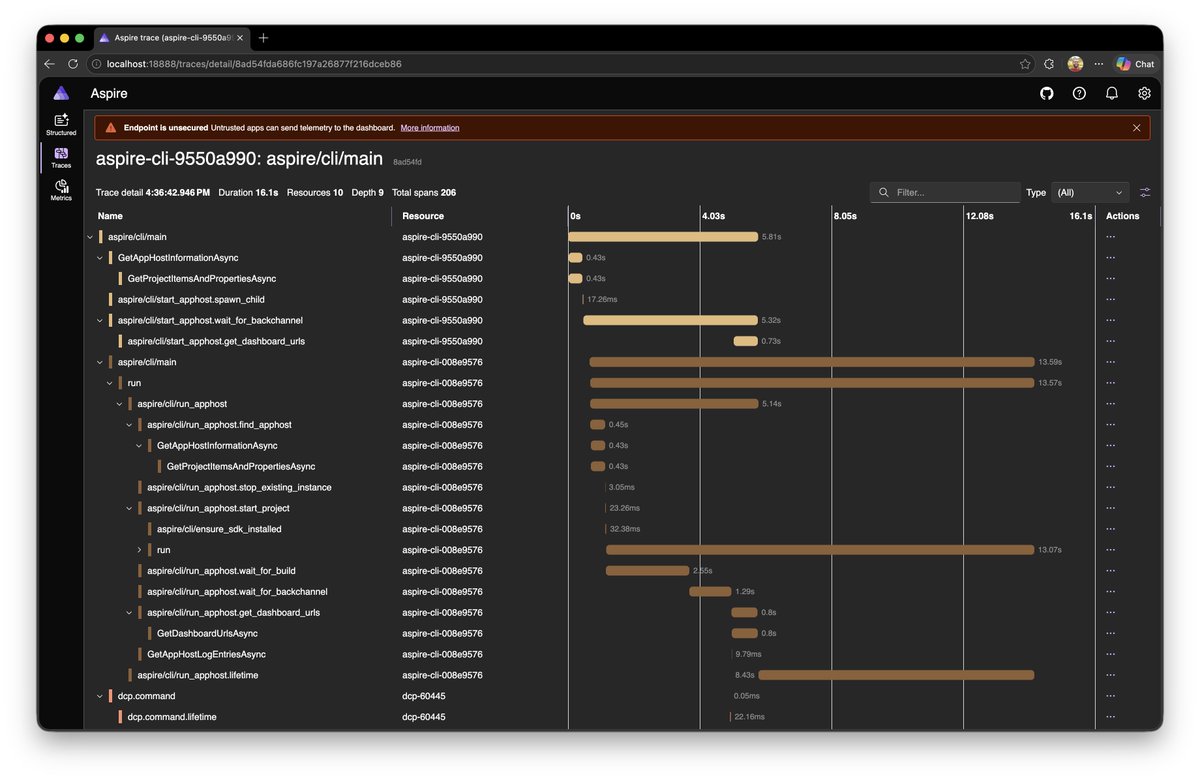Open actions menu for top aspire/cli/main row
The height and width of the screenshot is (780, 1200).
1110,237
